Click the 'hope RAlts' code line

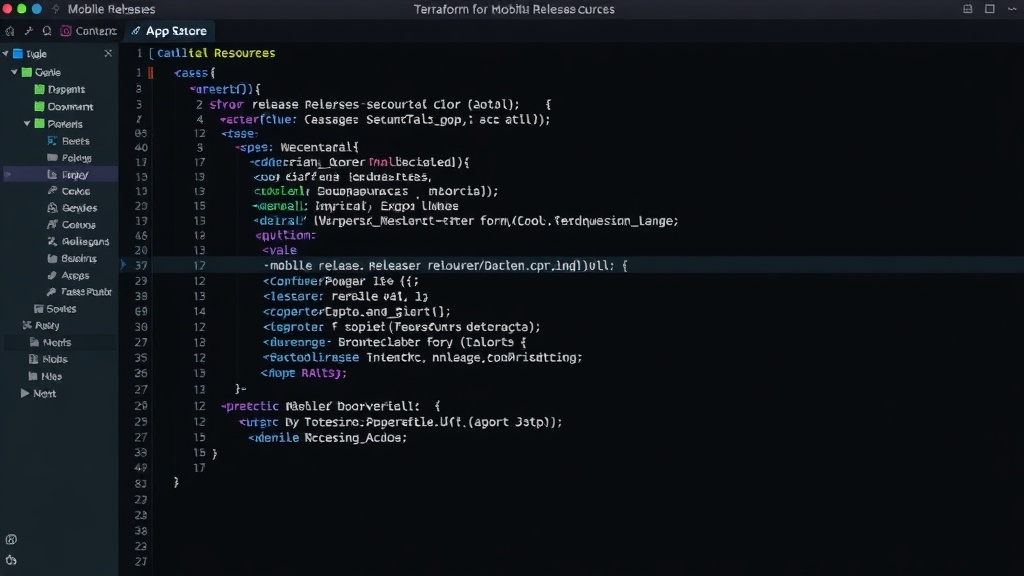(x=304, y=373)
